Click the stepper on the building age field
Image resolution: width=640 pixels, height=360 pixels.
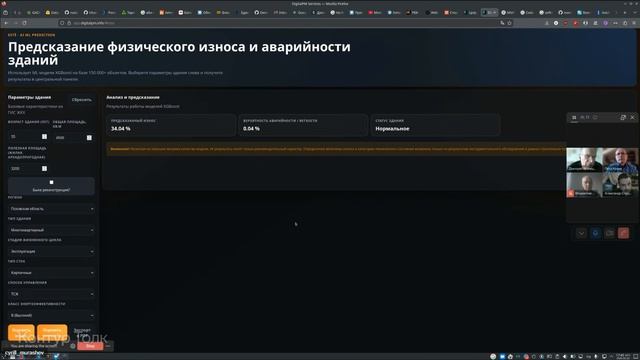coord(44,136)
